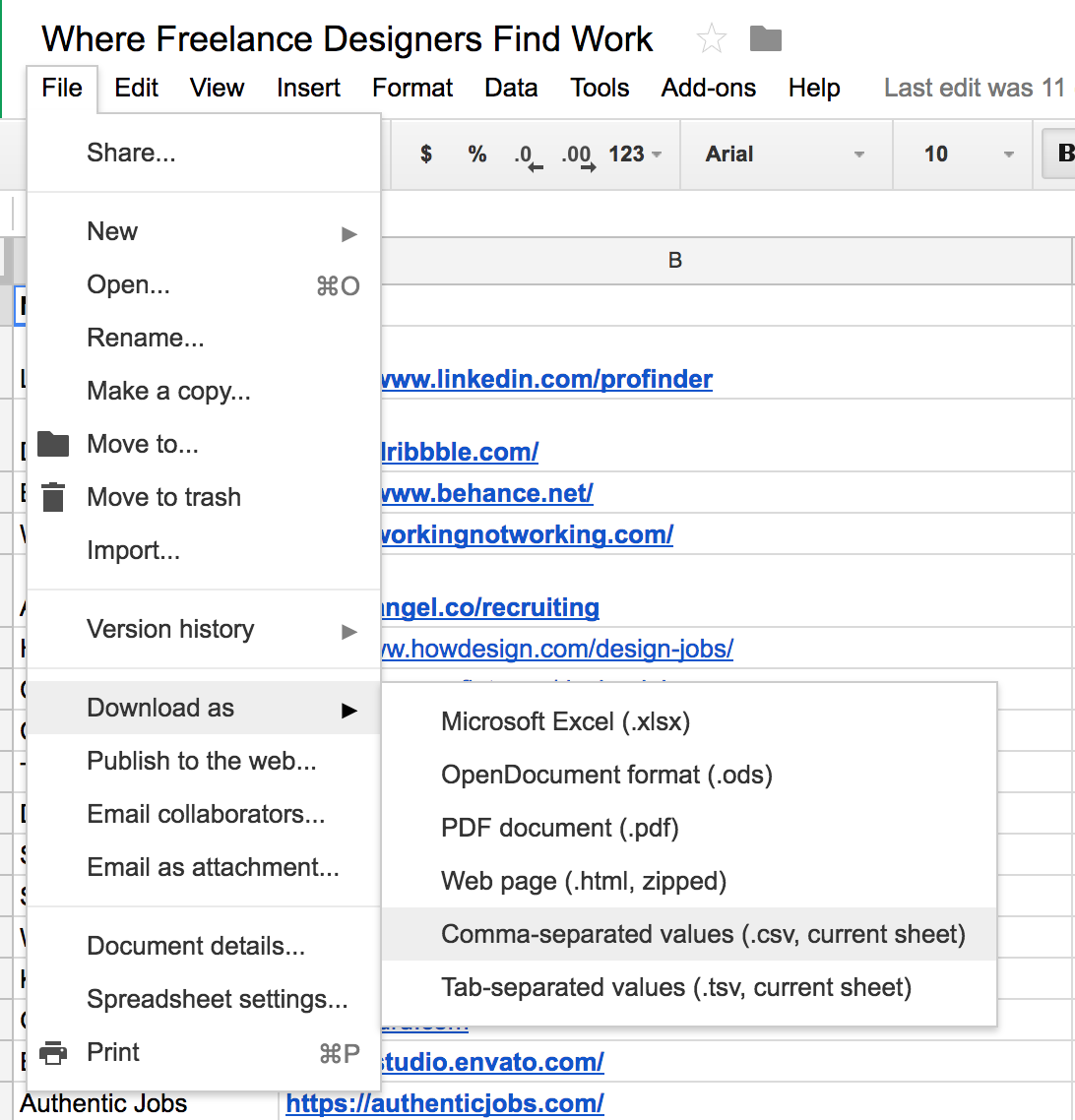Open the 123 number formats dropdown
Viewport: 1075px width, 1120px height.
tap(635, 154)
